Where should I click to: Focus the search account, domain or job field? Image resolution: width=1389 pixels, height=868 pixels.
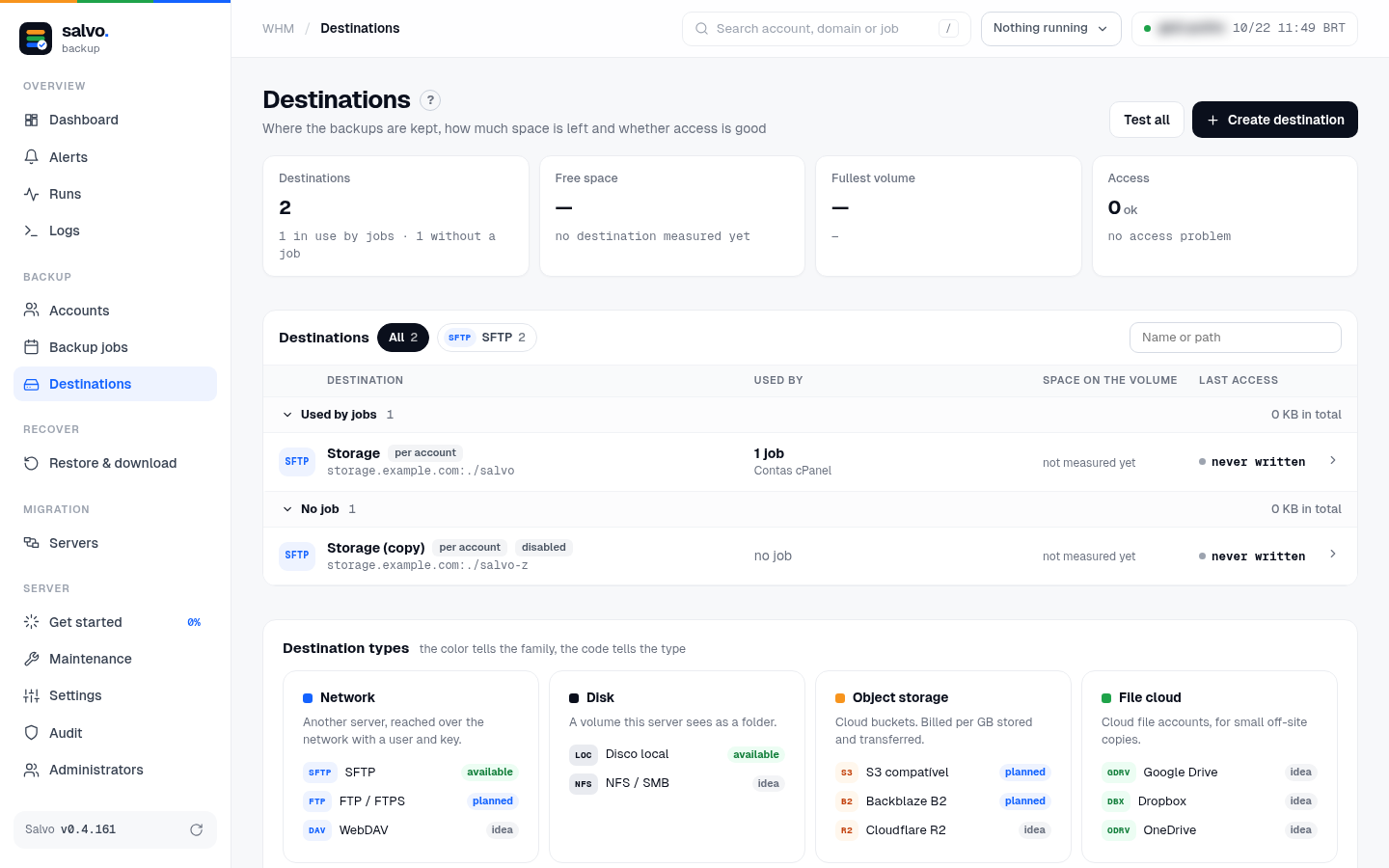coord(827,29)
